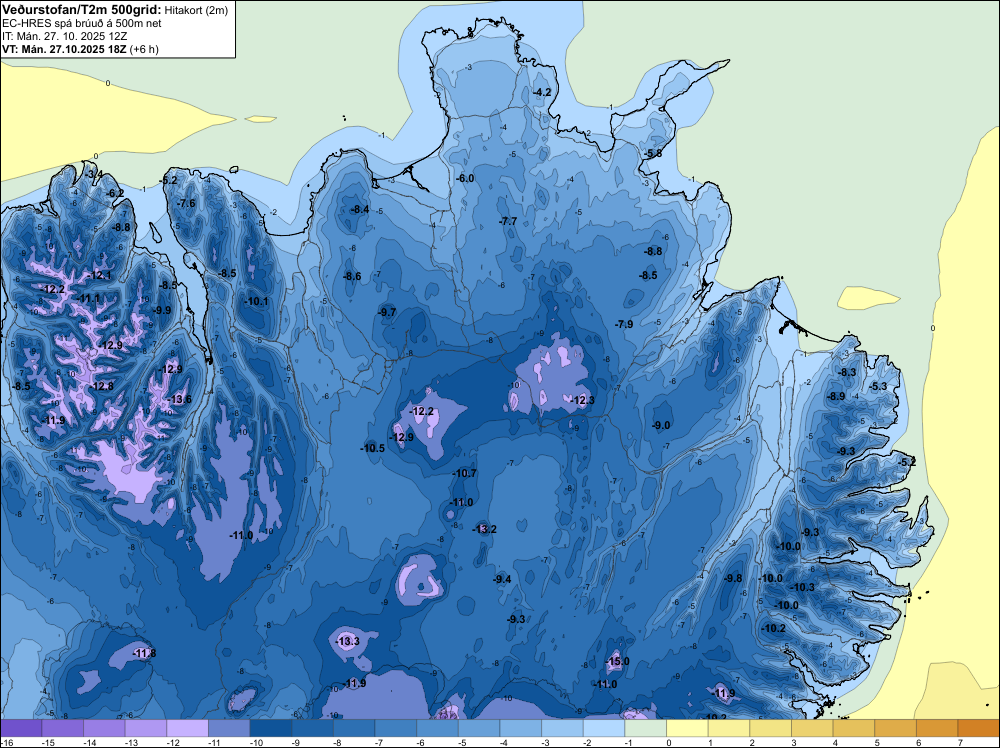Pick the orange legend swatch right of 7
This screenshot has height=748, width=1000.
pos(979,728)
